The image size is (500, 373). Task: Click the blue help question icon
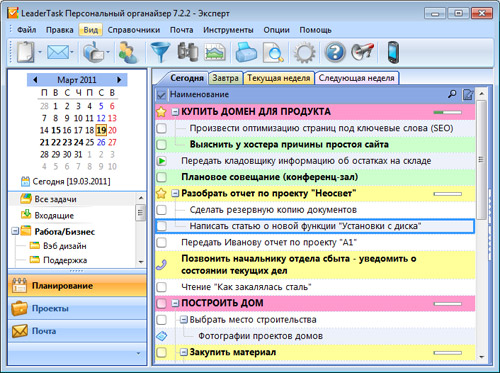(335, 52)
